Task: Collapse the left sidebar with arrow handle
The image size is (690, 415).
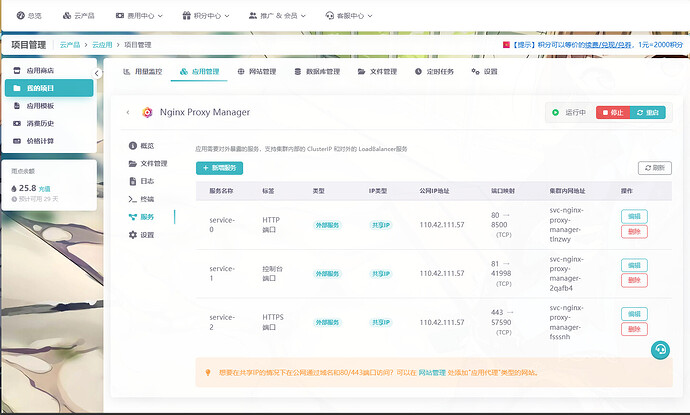Action: click(x=97, y=73)
